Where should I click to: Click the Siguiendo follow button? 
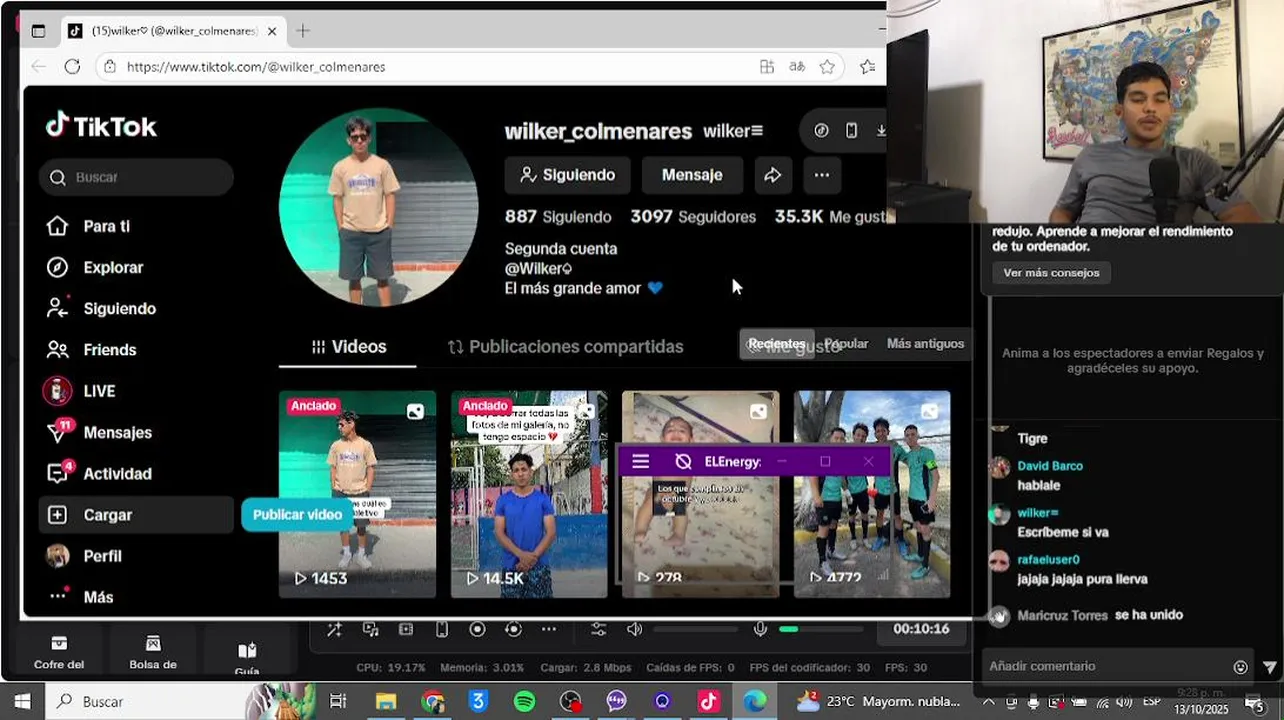[567, 175]
